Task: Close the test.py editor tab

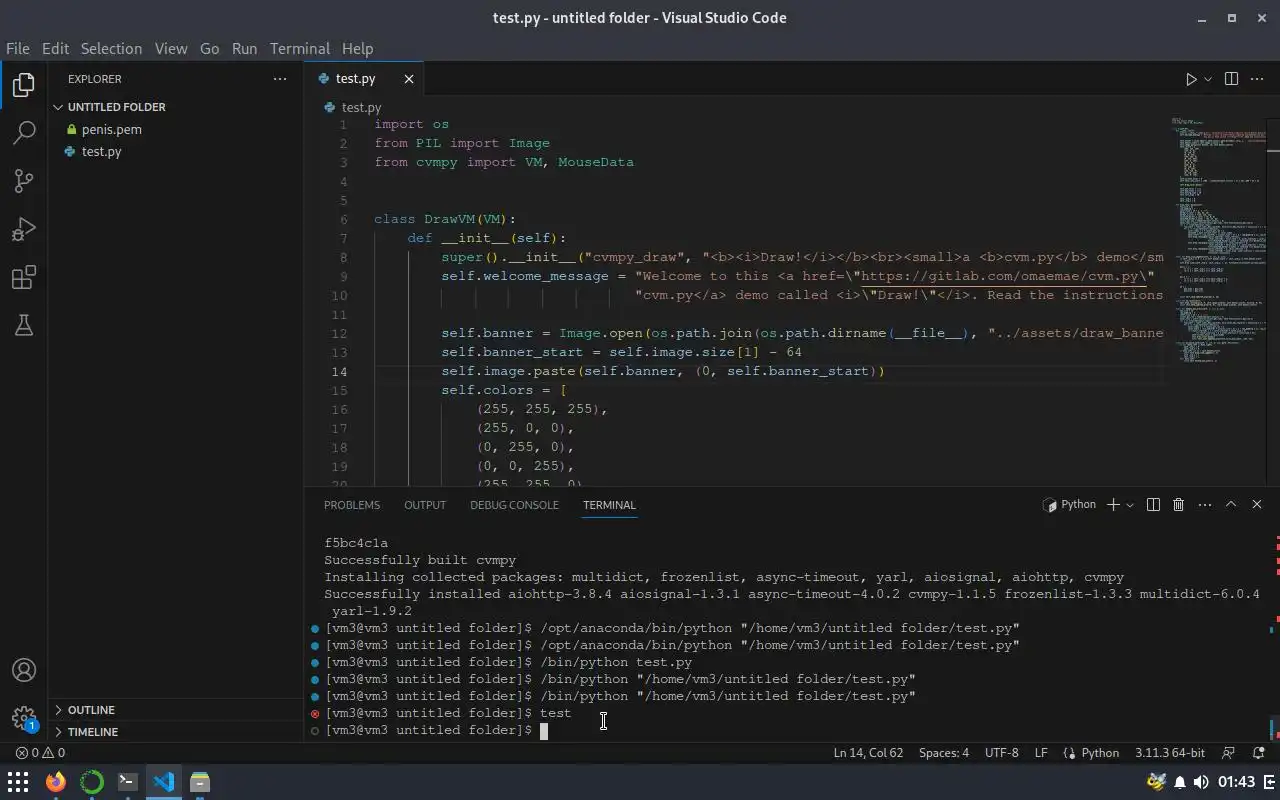Action: tap(409, 79)
